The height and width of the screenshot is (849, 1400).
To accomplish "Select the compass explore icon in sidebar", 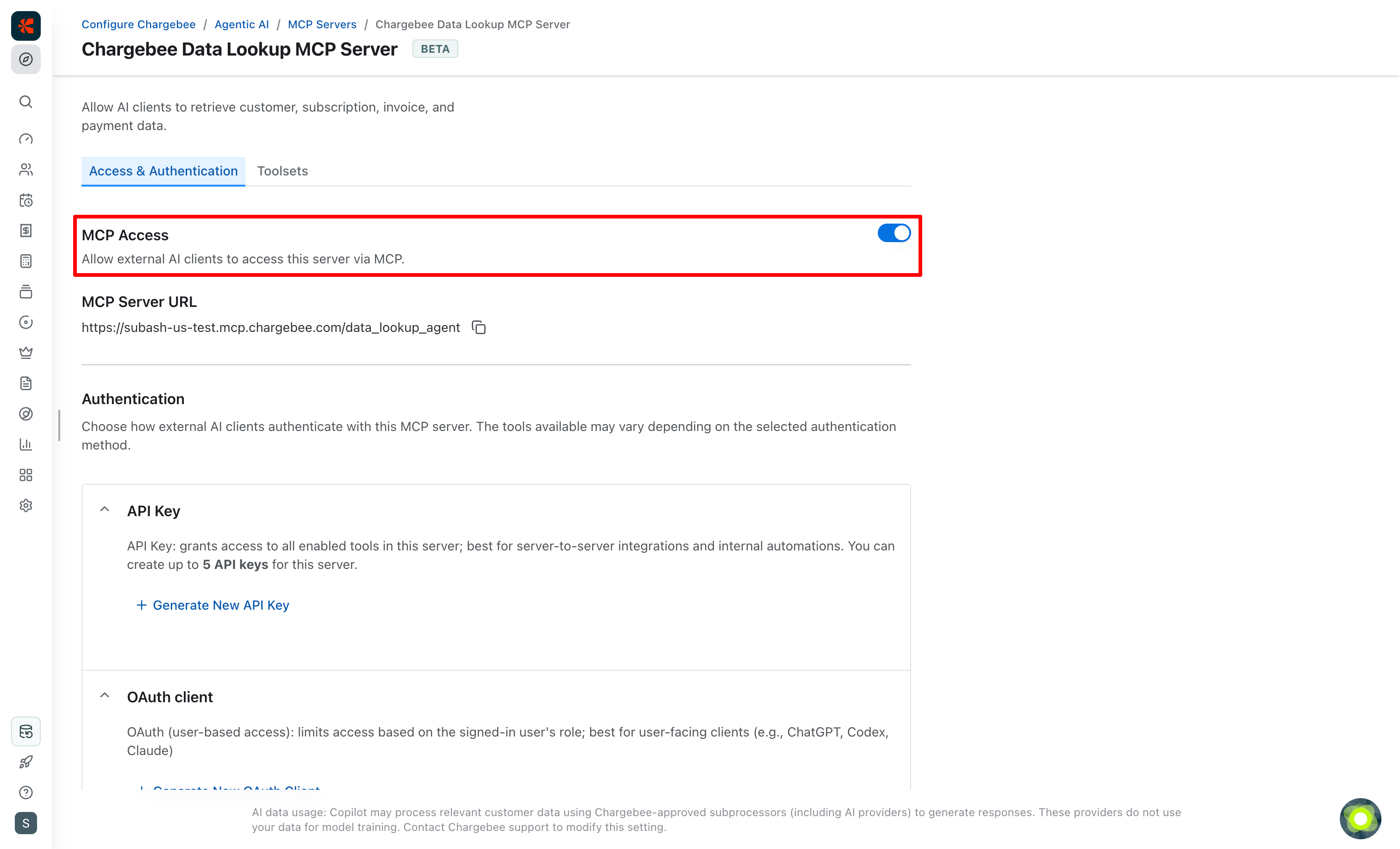I will pos(26,59).
